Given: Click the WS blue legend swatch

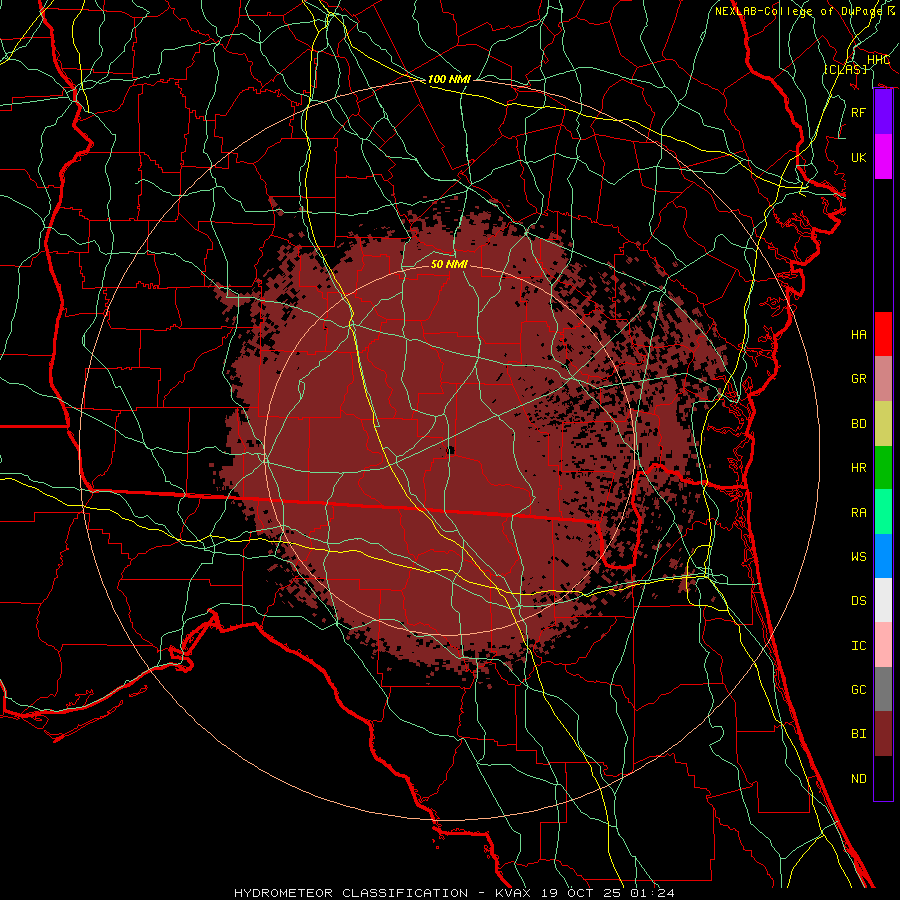Looking at the screenshot, I should click(883, 556).
